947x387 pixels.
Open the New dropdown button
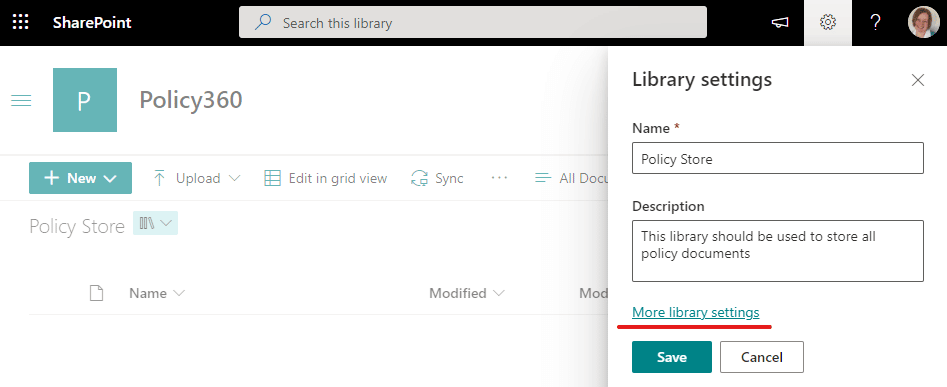click(x=80, y=178)
